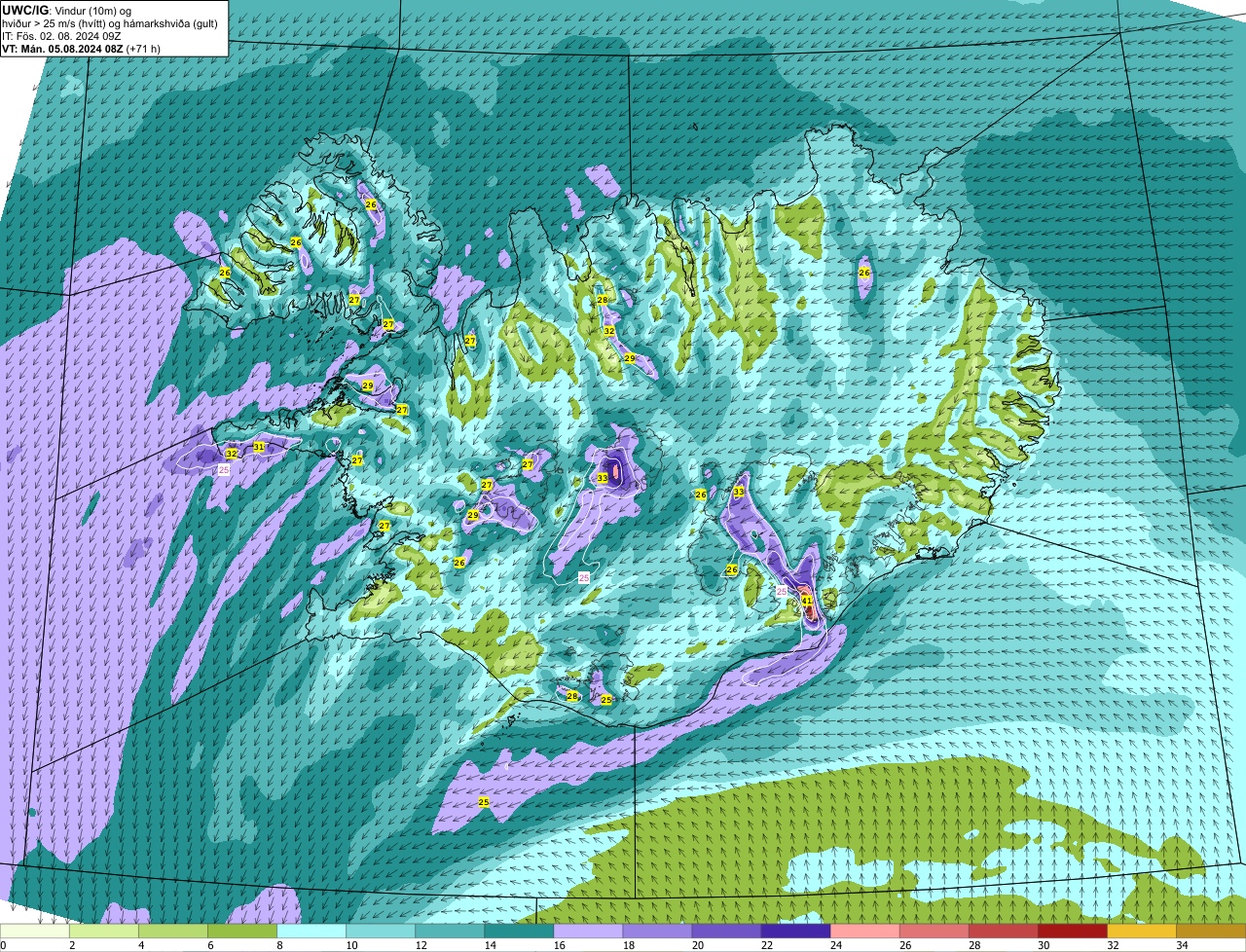Screen dimensions: 1246x952
Task: Select the 32–34 m/s amber legend swatch
Action: [1141, 932]
